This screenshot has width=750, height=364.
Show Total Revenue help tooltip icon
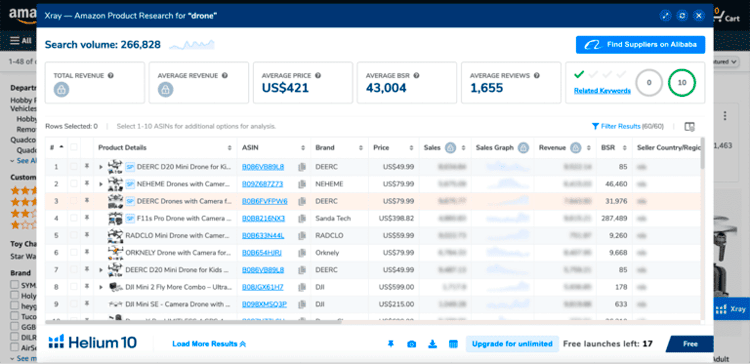[111, 76]
